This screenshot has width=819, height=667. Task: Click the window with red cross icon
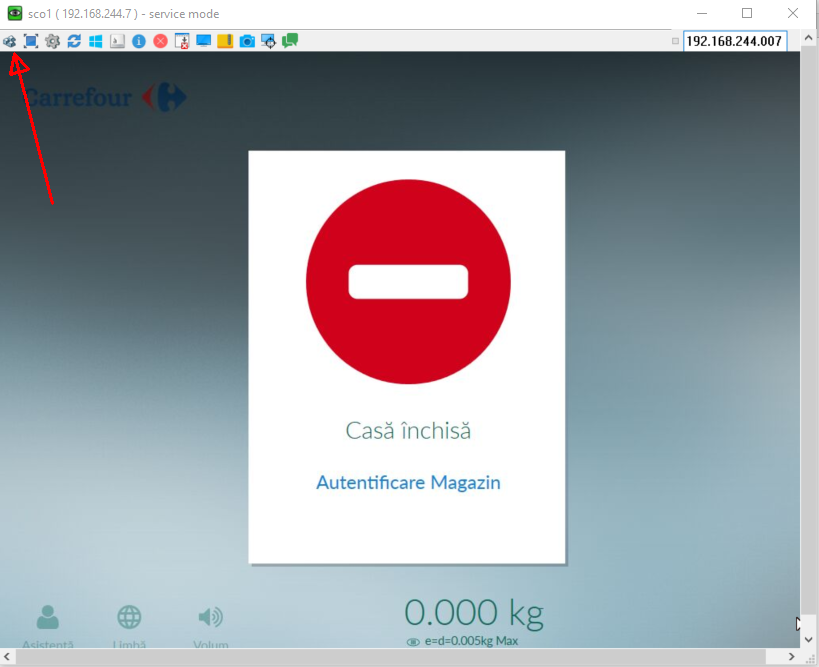click(182, 41)
